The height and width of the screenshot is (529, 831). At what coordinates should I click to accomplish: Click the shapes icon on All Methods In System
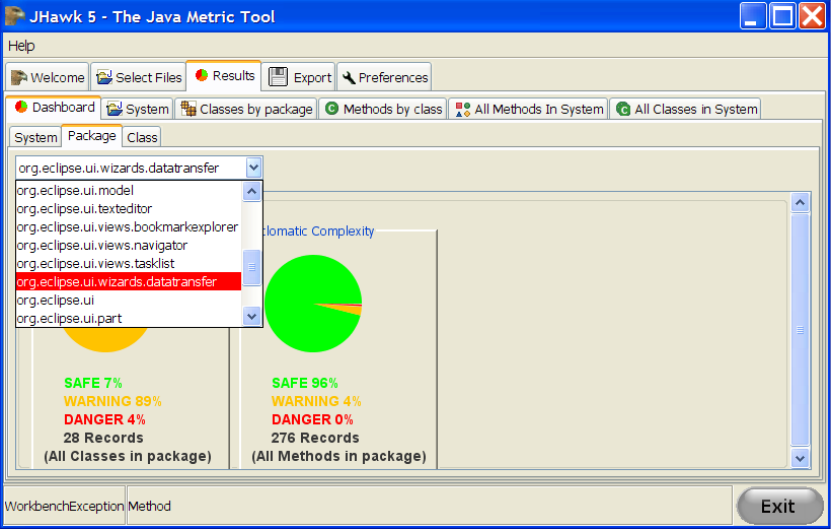coord(463,109)
